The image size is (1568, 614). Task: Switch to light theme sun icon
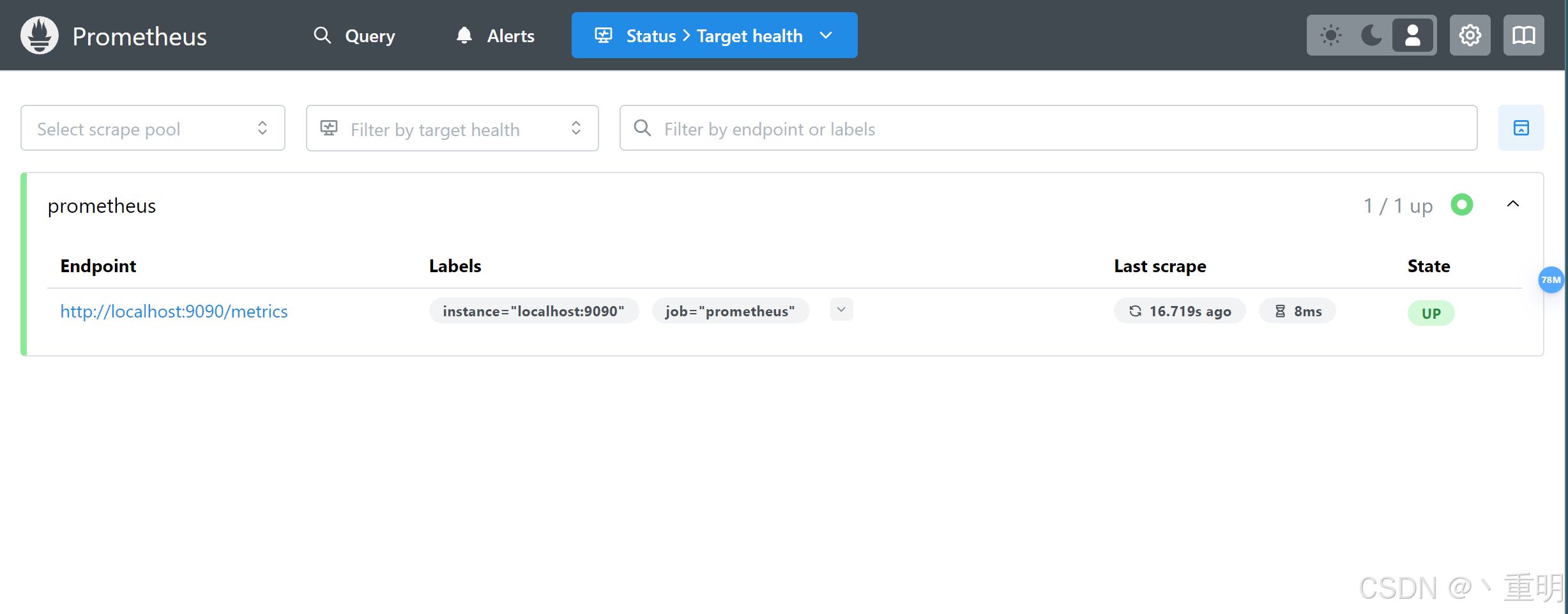click(1331, 35)
